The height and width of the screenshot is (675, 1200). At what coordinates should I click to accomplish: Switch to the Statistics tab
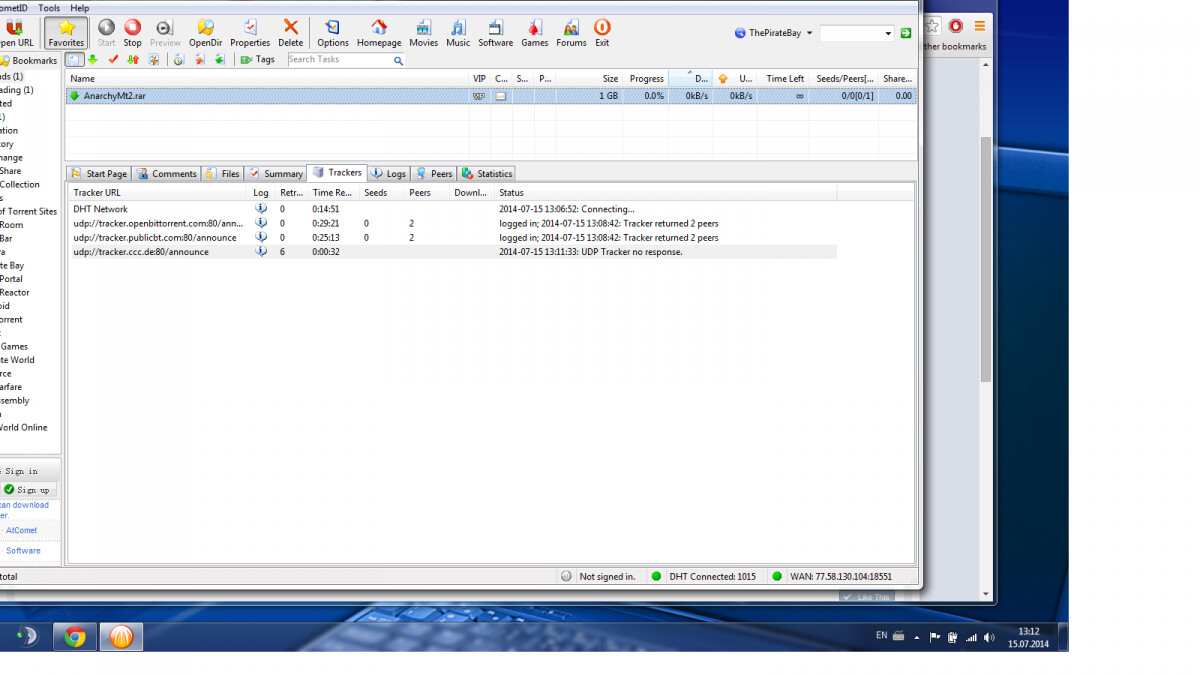487,173
